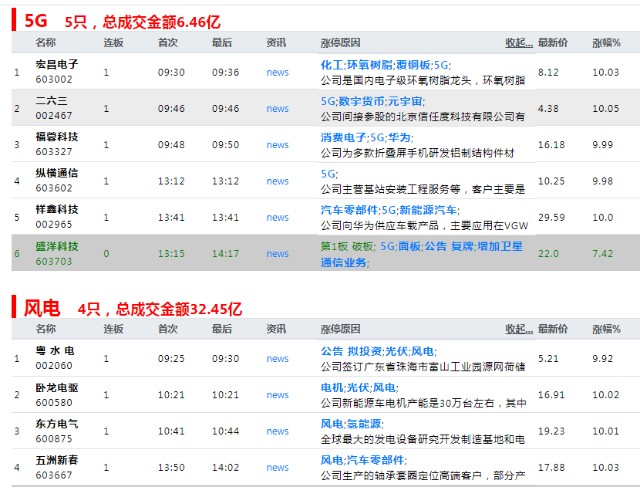Viewport: 640px width, 487px height.
Task: Select stock name 纵横通信
Action: tap(57, 173)
